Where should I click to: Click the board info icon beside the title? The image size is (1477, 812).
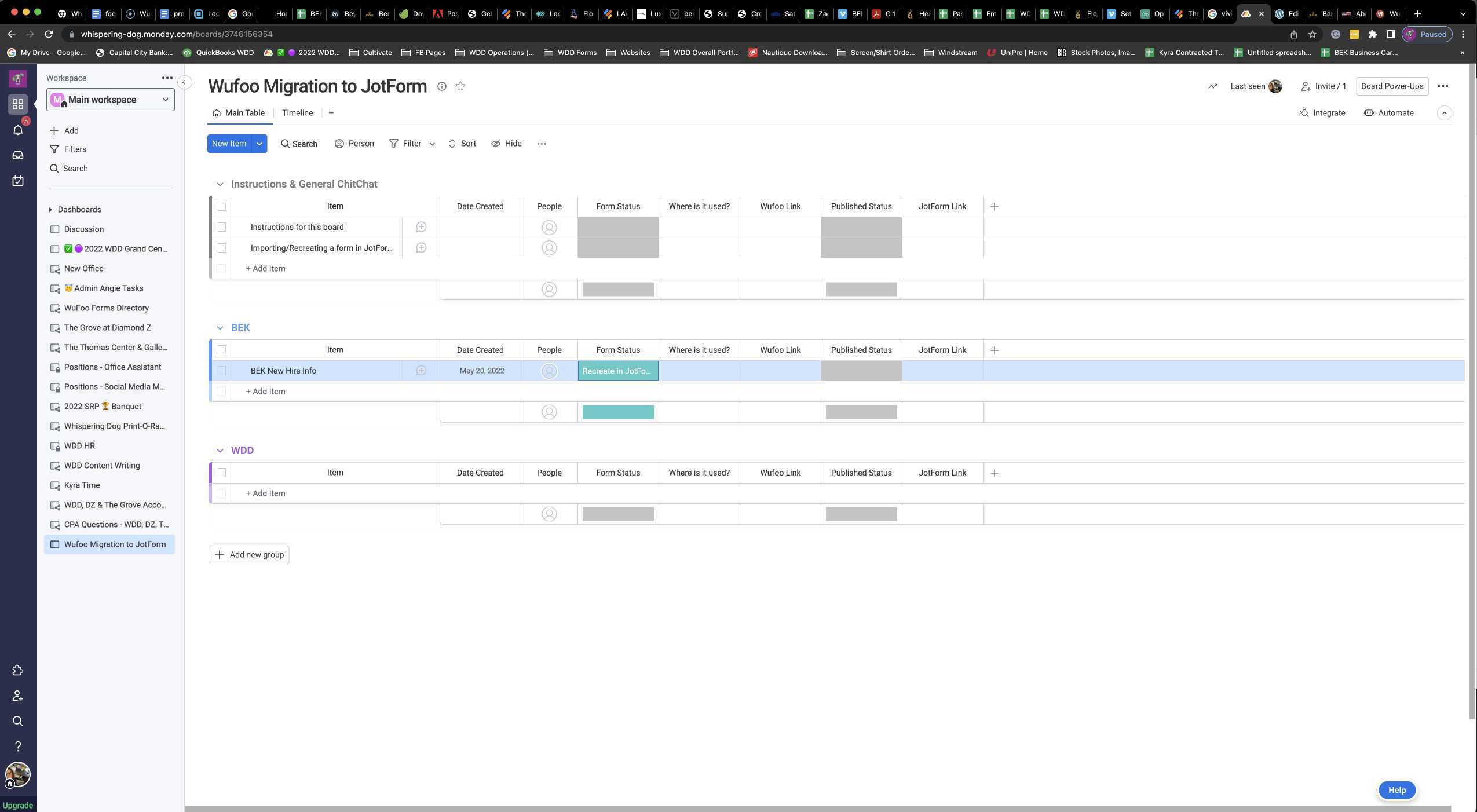point(442,86)
